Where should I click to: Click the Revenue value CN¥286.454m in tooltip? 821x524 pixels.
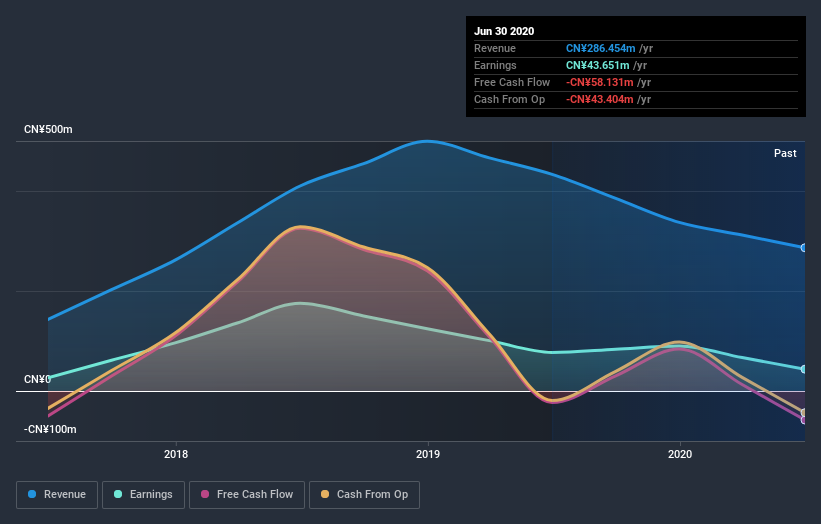tap(601, 48)
